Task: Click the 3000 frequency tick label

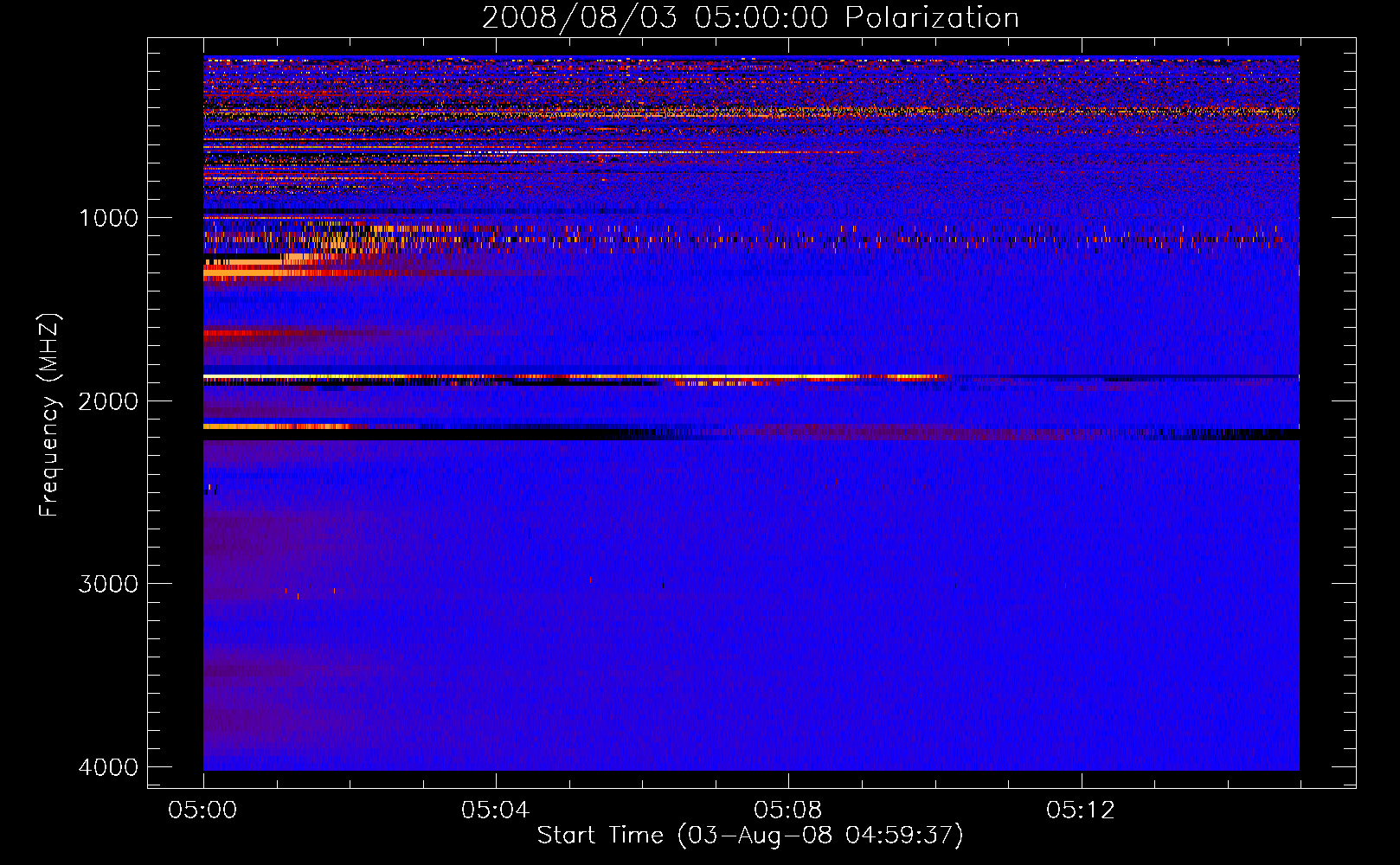Action: 108,584
